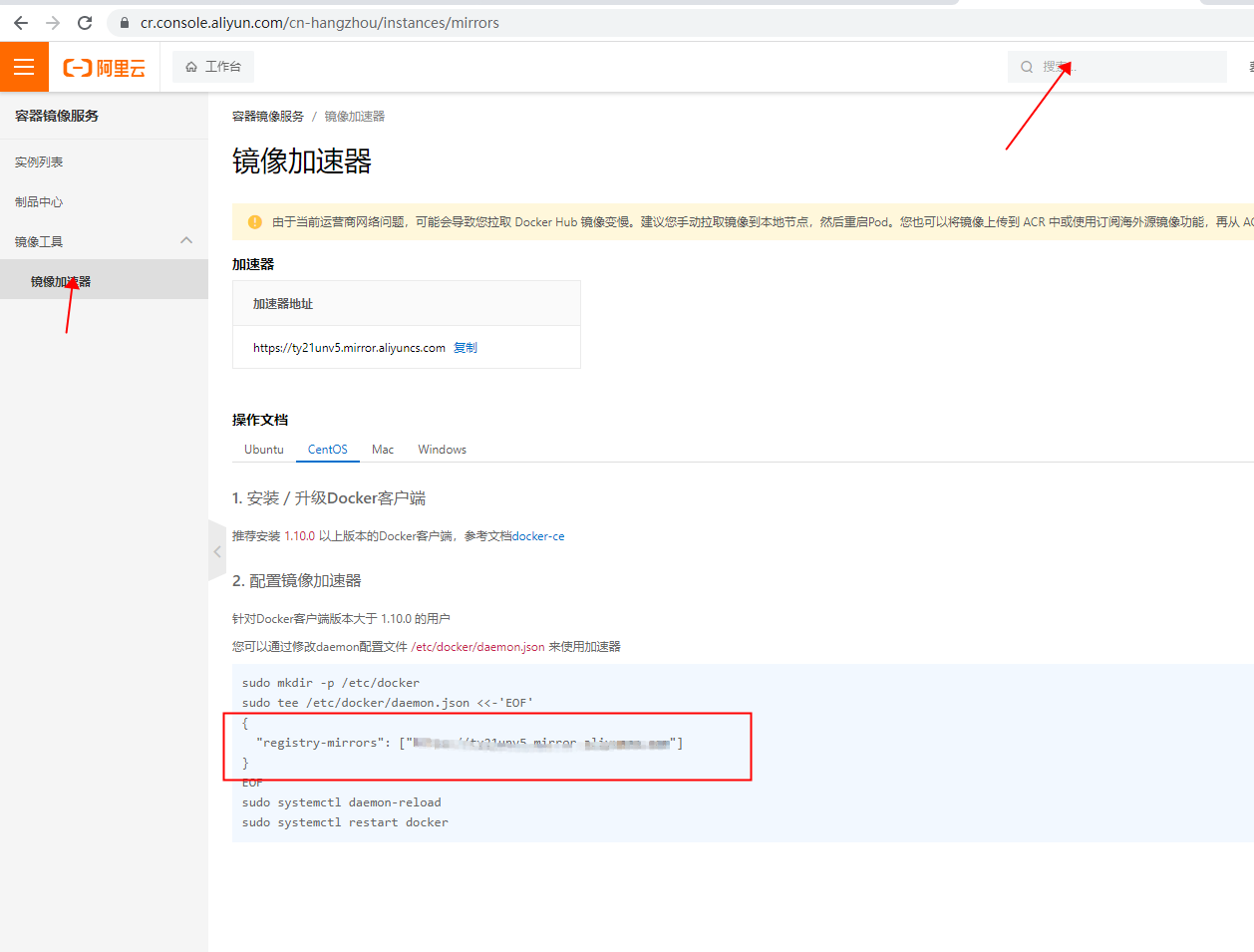Go back with the browser back arrow
Image resolution: width=1254 pixels, height=952 pixels.
[x=21, y=22]
